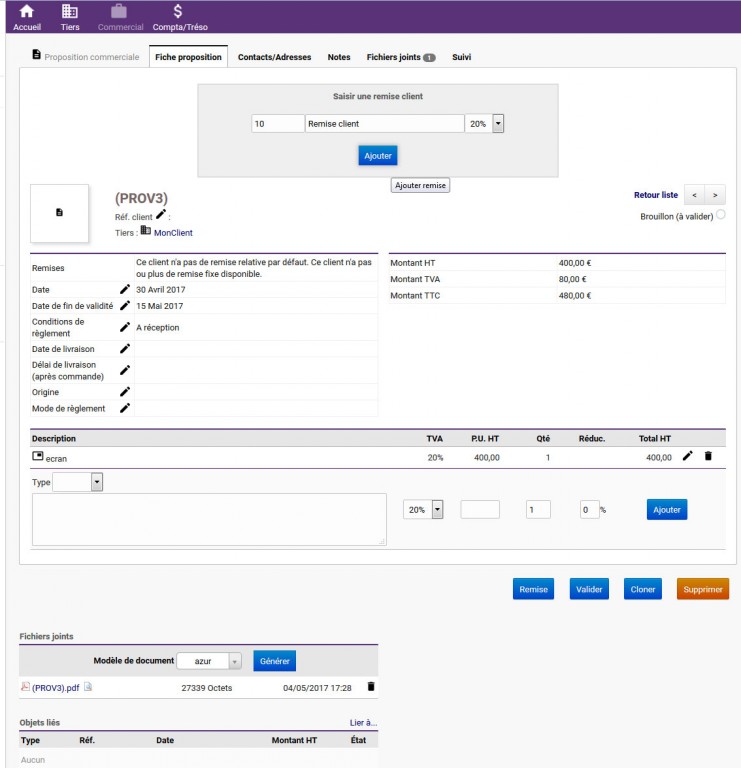Image resolution: width=741 pixels, height=768 pixels.
Task: Open the Accueil home icon
Action: click(x=26, y=11)
